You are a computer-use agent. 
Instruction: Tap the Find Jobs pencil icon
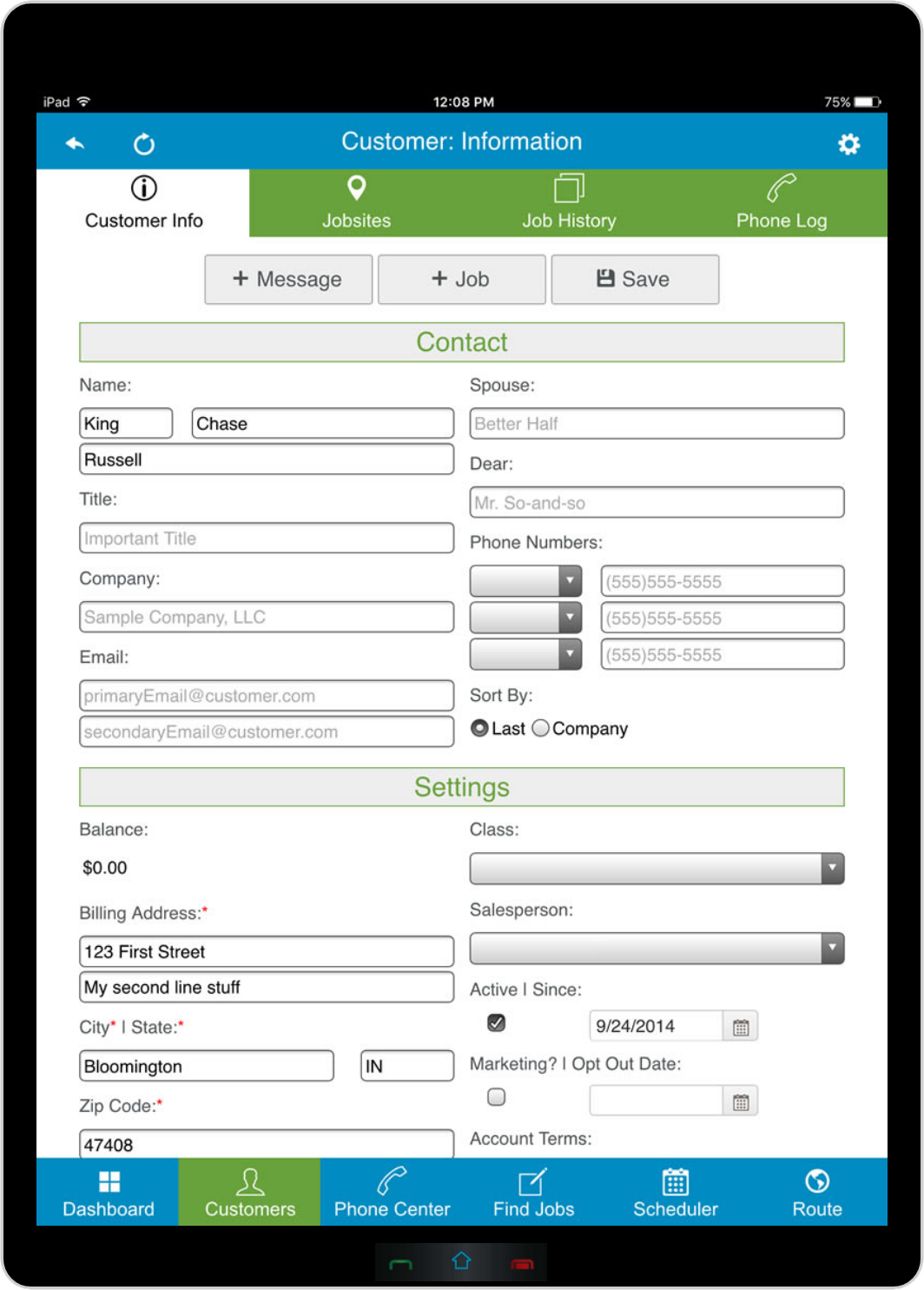pyautogui.click(x=533, y=1181)
